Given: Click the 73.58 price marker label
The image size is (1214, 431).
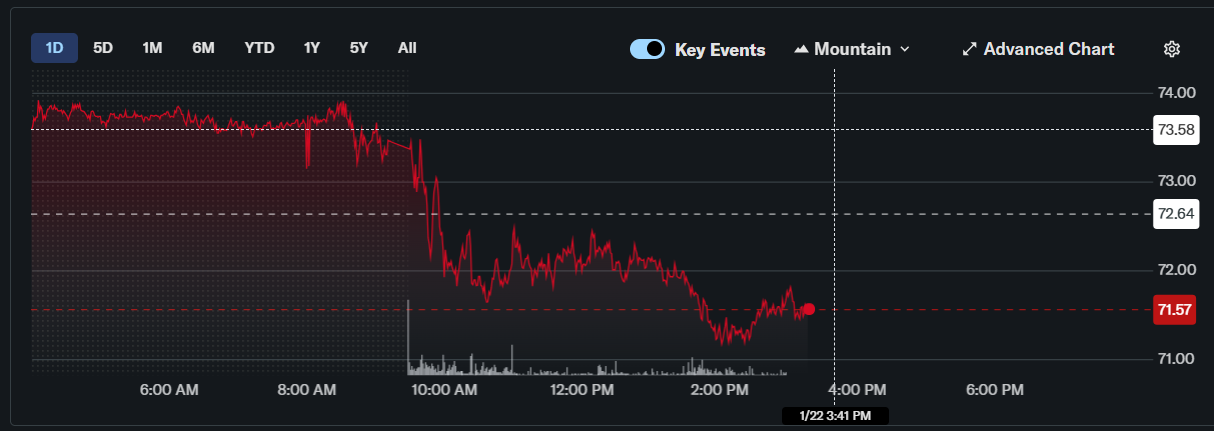Looking at the screenshot, I should point(1176,130).
